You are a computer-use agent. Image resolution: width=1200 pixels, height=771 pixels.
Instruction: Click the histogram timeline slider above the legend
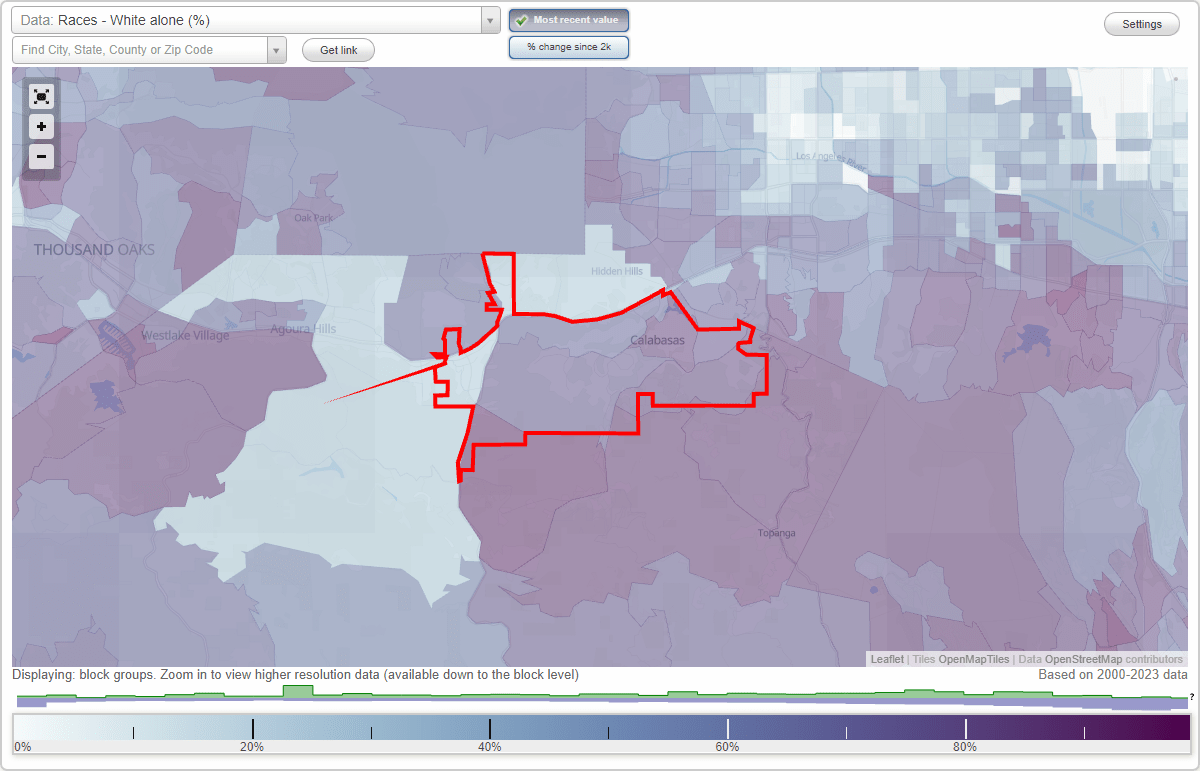tap(600, 694)
